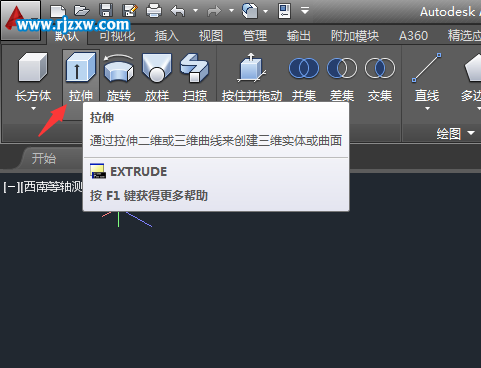Screen dimensions: 481x368
Task: Apply the 并集 Union operation
Action: (x=304, y=77)
